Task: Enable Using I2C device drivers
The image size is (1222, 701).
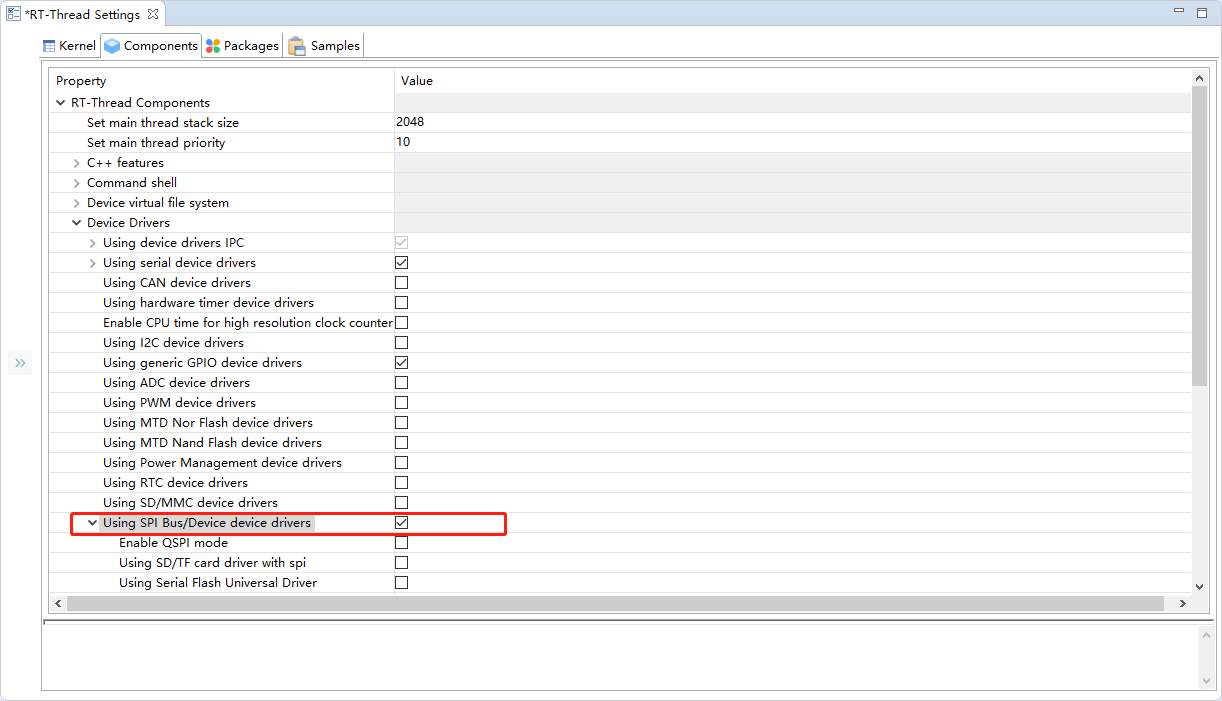Action: pyautogui.click(x=401, y=343)
